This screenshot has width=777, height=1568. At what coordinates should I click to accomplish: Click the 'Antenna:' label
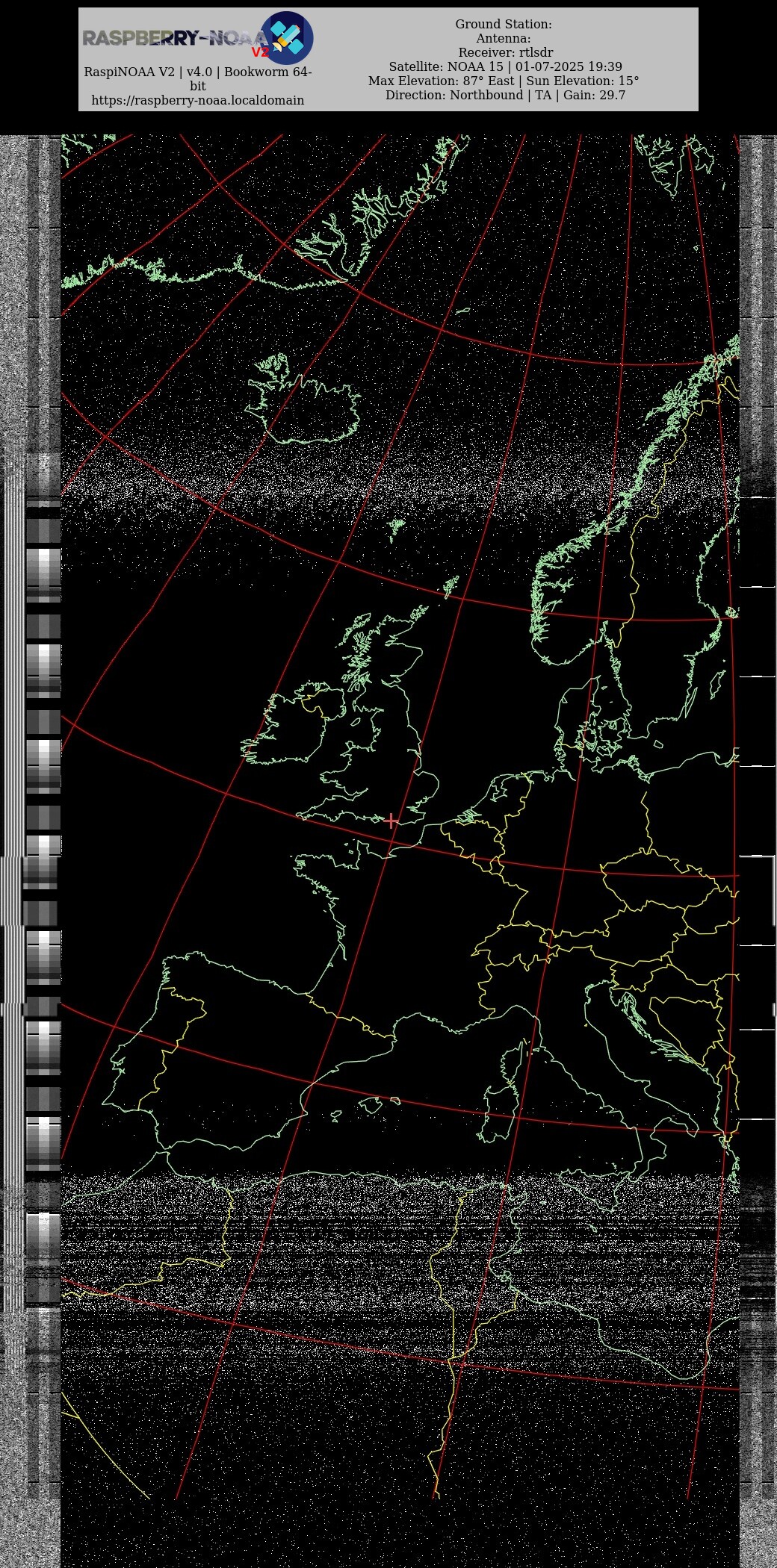click(x=504, y=38)
